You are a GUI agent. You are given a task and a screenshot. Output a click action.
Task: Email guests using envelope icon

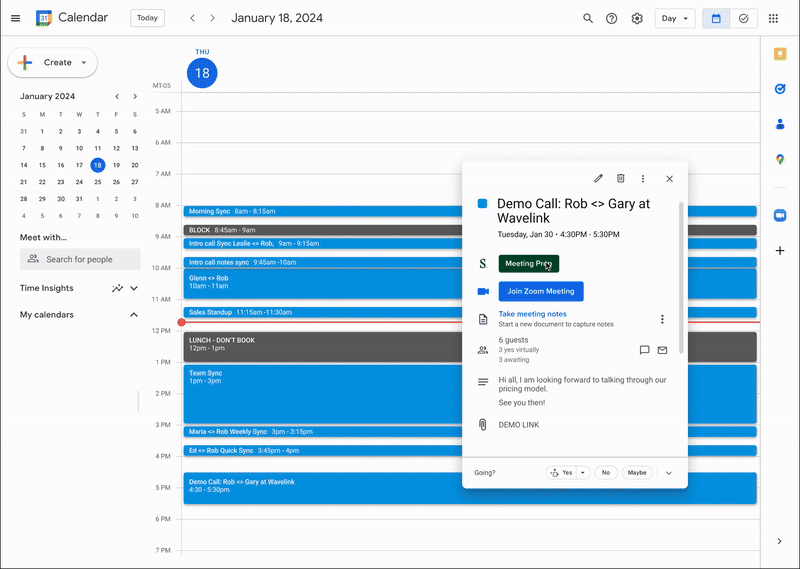pos(662,350)
